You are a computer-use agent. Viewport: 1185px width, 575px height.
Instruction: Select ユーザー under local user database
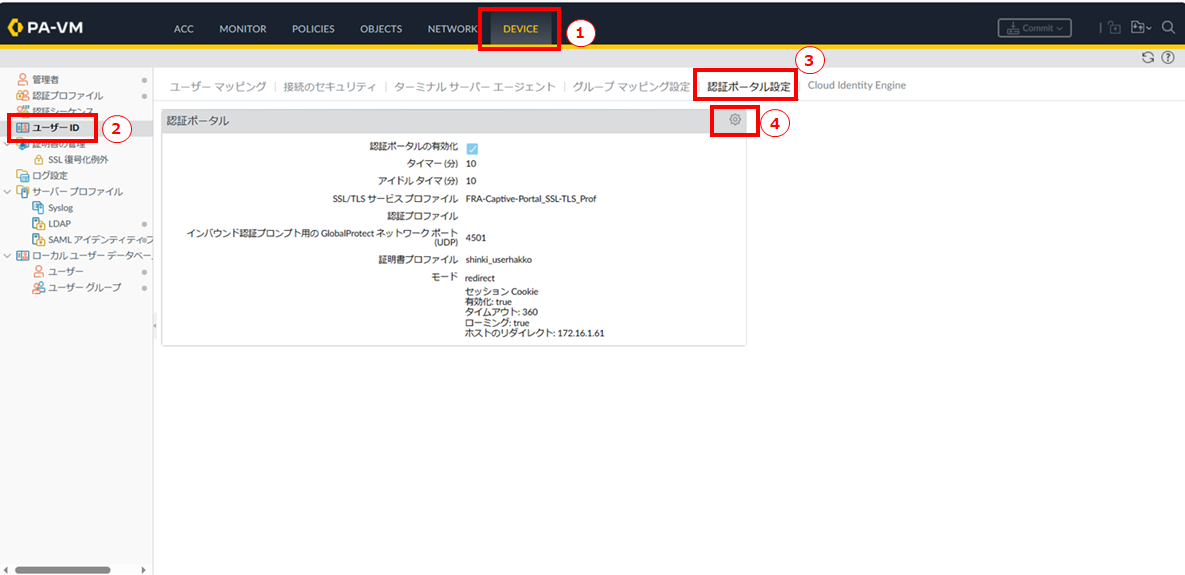point(66,271)
